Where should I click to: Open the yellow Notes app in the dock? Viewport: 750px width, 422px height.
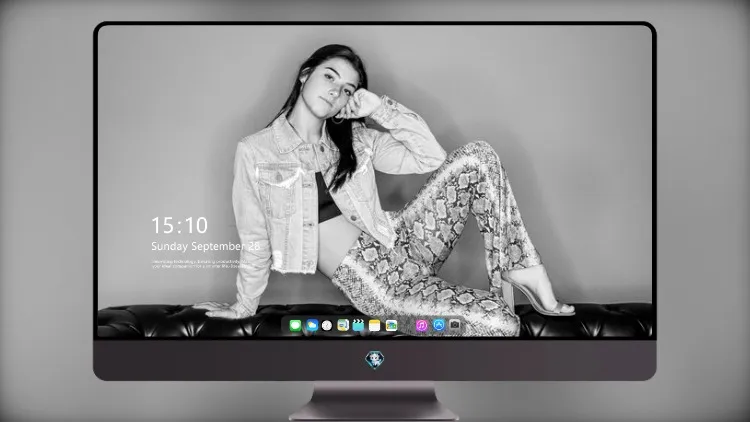375,326
